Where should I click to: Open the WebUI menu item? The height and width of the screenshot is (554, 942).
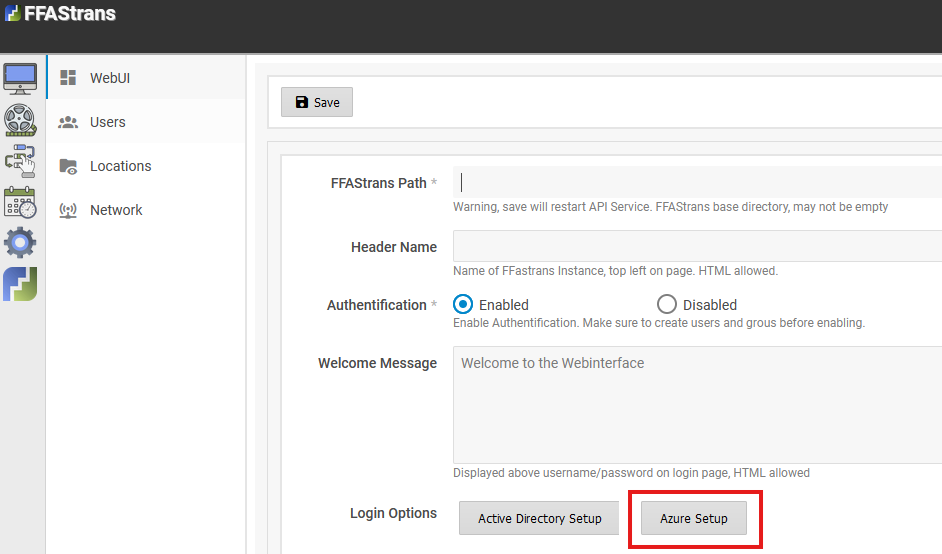147,78
